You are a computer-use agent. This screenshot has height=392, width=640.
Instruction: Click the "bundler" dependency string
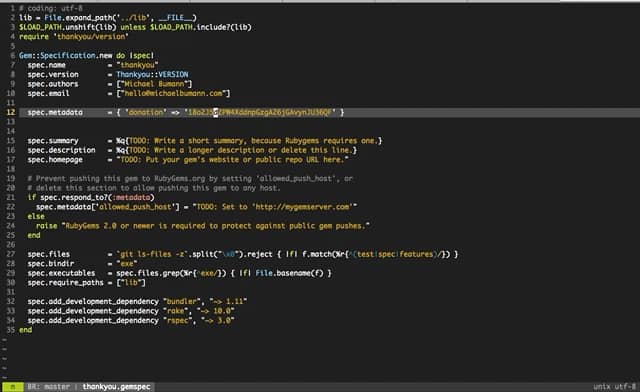182,302
